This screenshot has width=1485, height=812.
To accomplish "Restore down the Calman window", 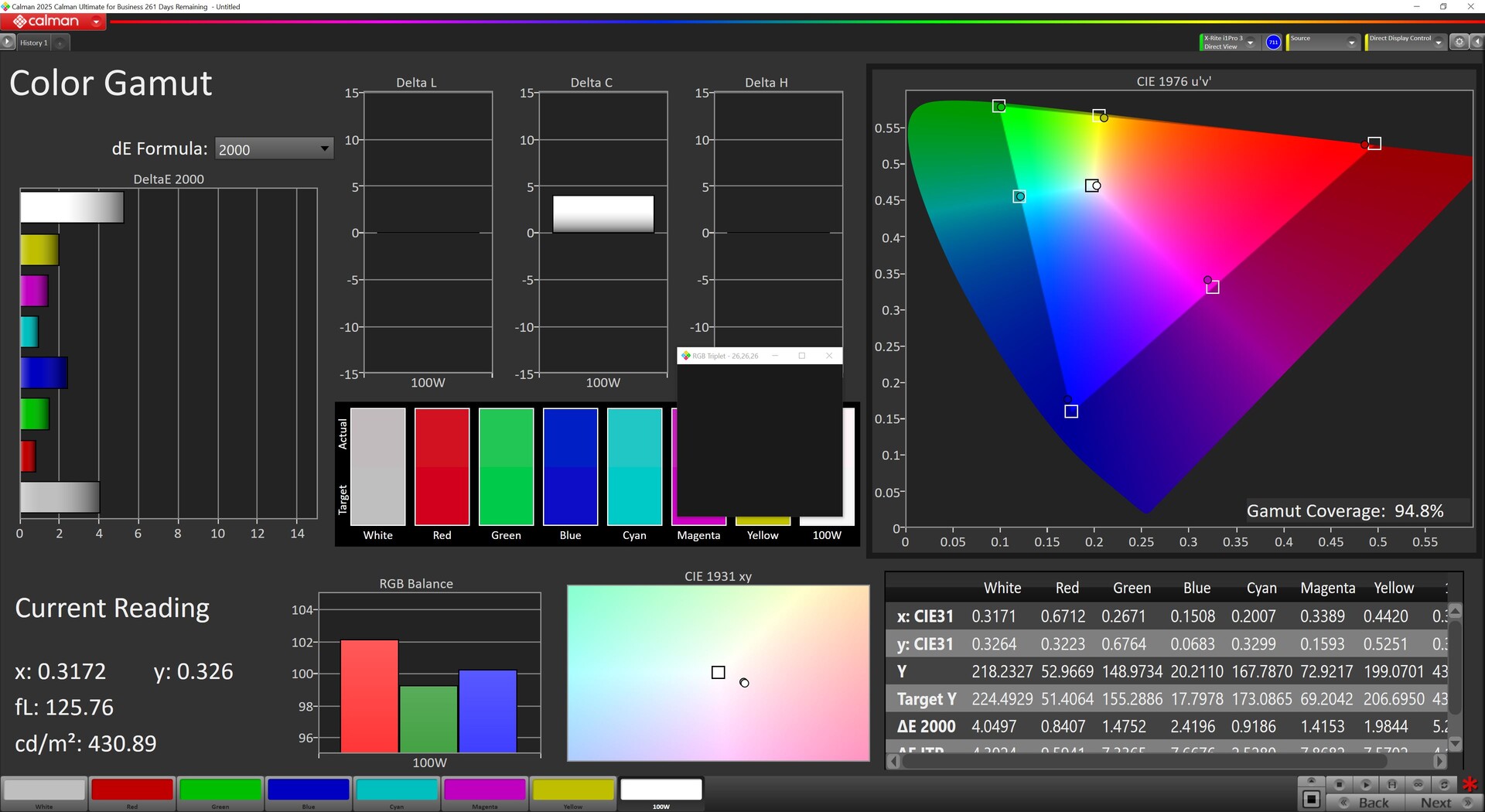I will [1443, 7].
